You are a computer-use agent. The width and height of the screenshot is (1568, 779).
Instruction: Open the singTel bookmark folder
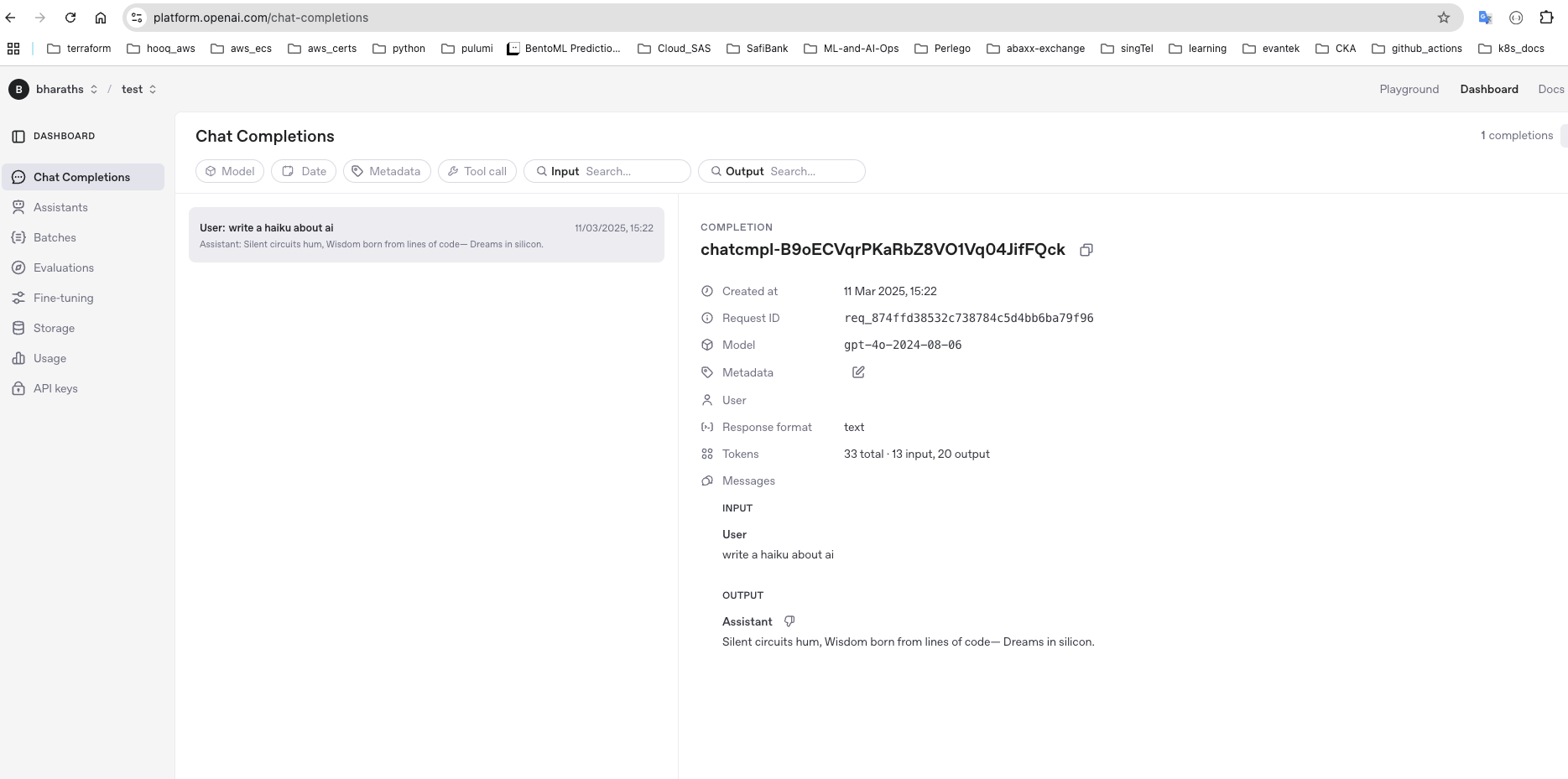[x=1128, y=49]
